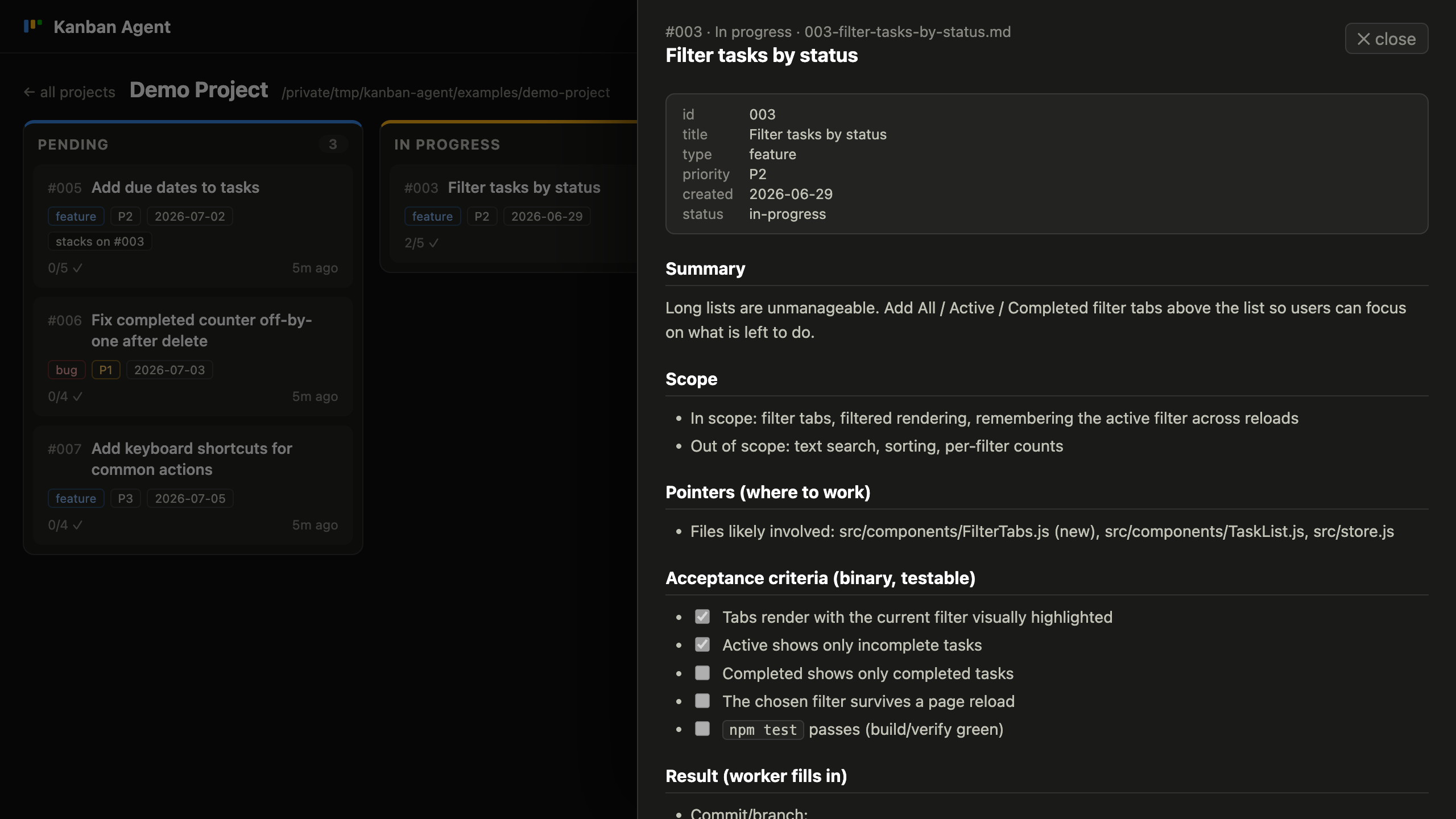Click the priority value 'P2' in metadata

(x=758, y=175)
